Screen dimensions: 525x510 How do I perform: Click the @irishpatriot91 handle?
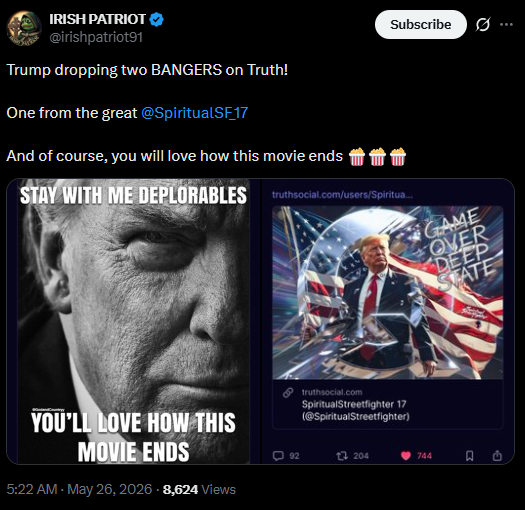pos(96,37)
